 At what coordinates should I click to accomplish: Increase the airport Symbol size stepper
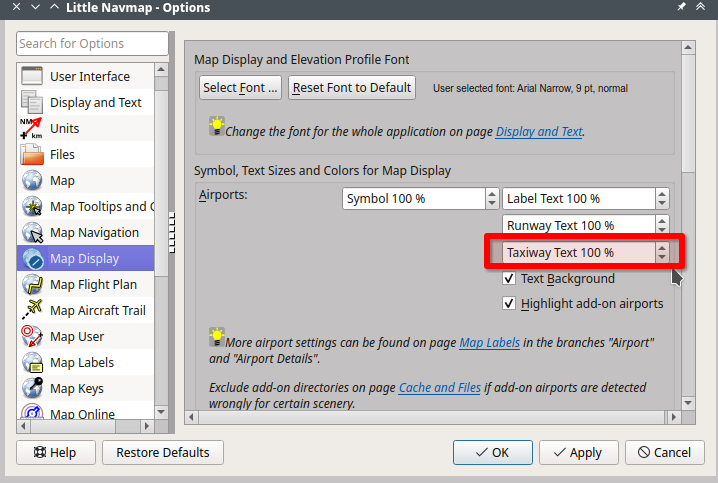point(492,194)
